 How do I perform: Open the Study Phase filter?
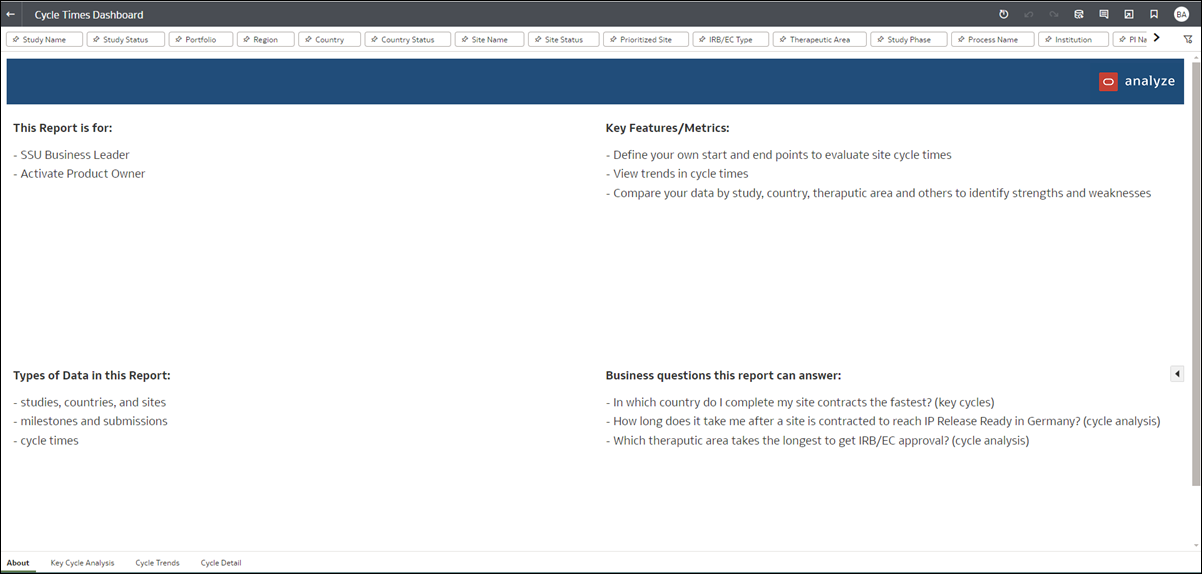(x=909, y=39)
